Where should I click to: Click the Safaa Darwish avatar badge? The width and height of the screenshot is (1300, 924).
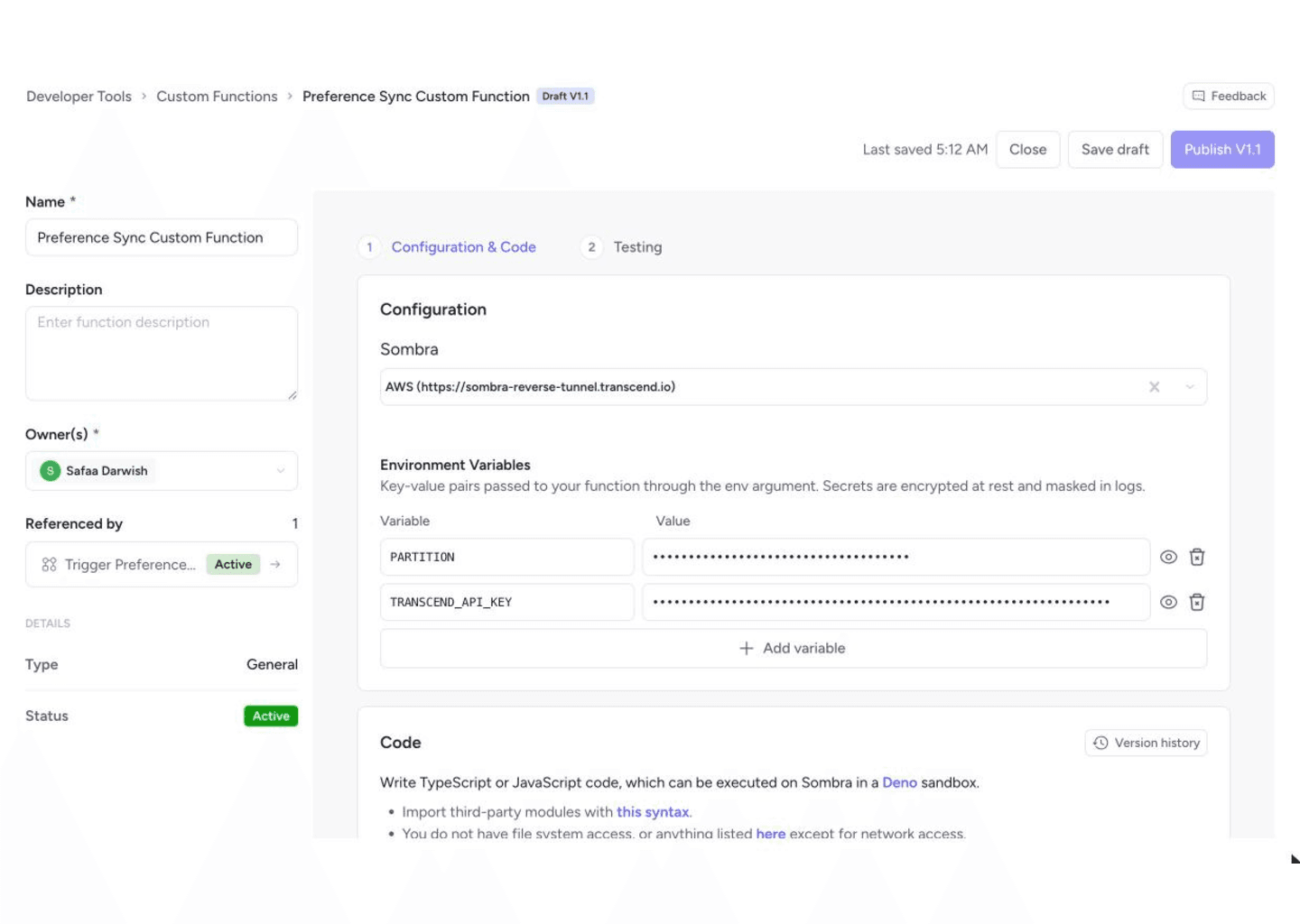[51, 471]
